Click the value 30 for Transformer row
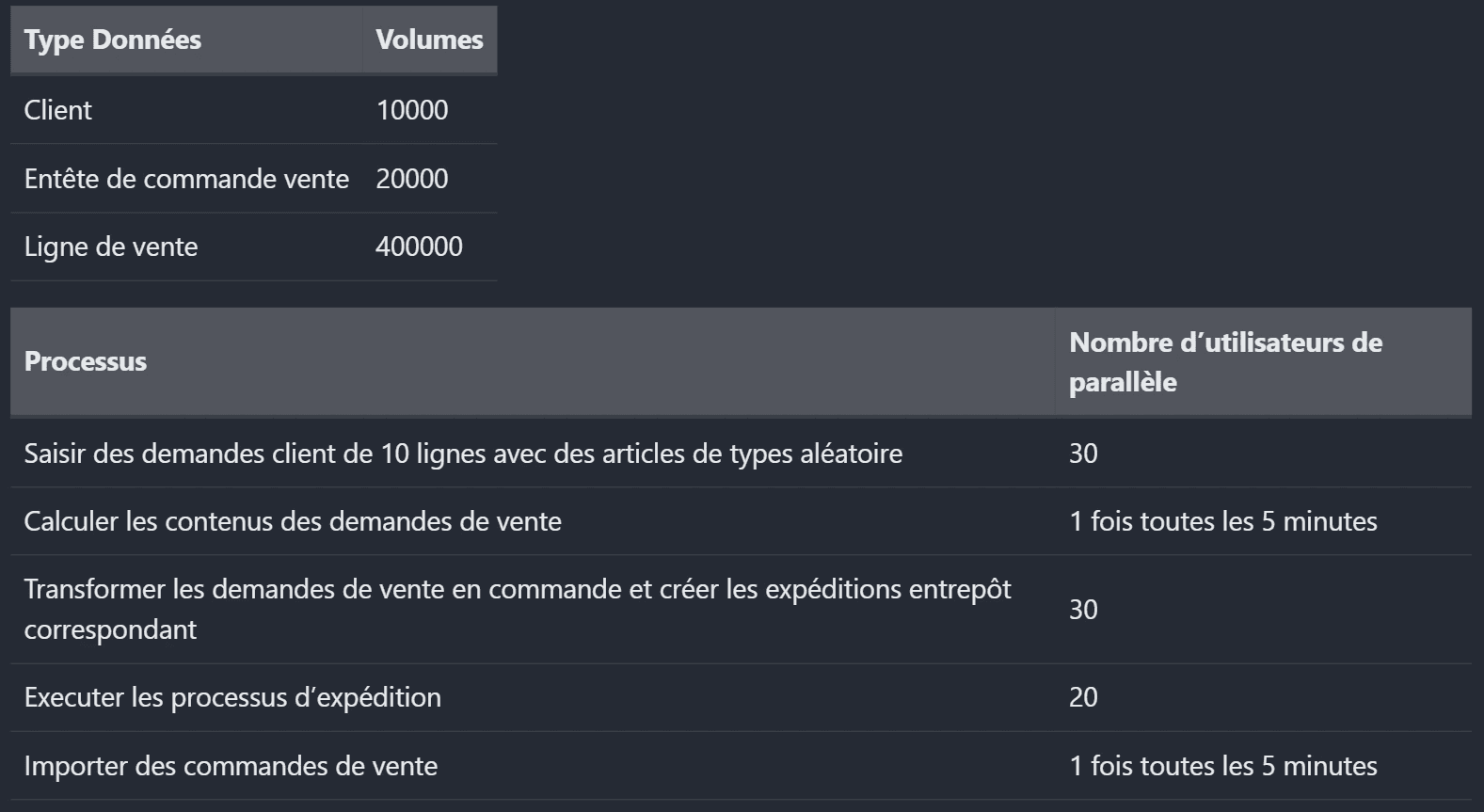1484x812 pixels. pyautogui.click(x=1083, y=610)
